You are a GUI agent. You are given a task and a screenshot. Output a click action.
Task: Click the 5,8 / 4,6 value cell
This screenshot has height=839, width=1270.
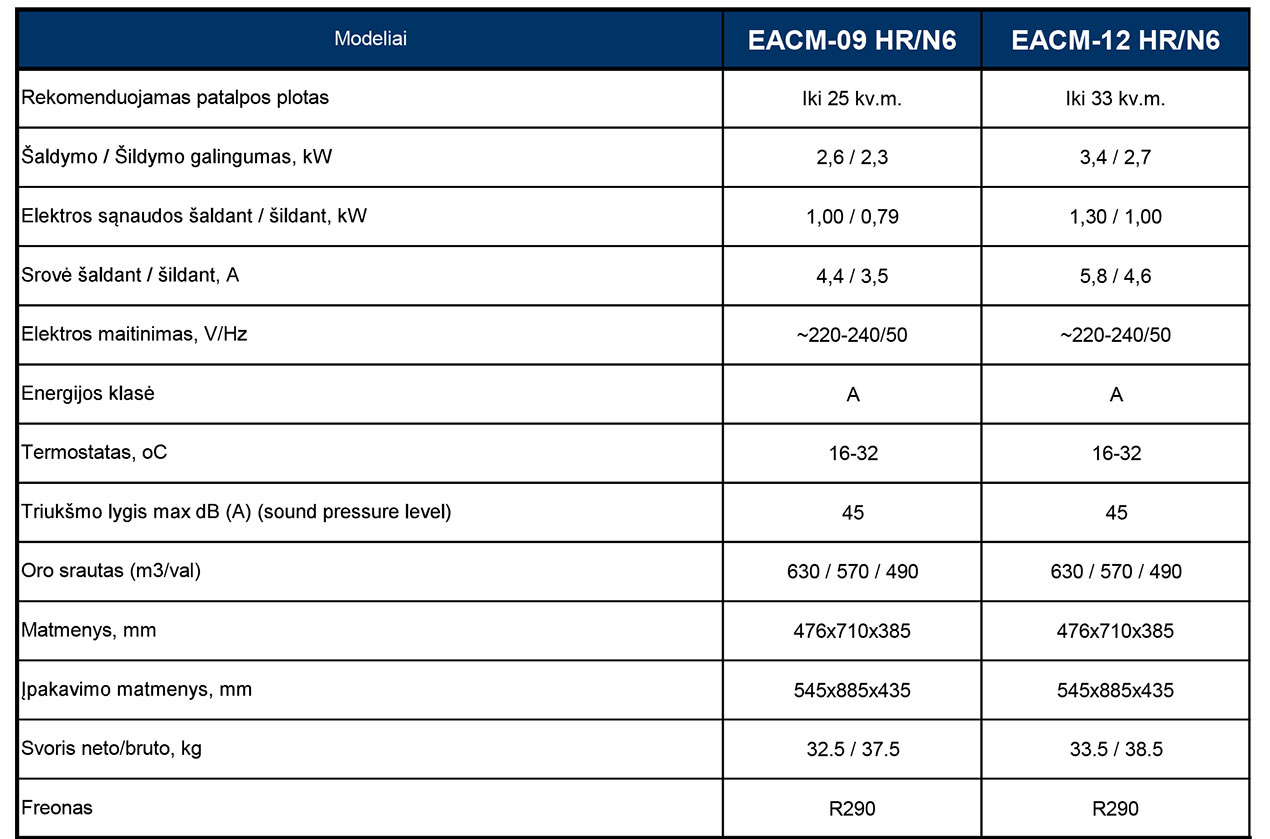pyautogui.click(x=1116, y=275)
